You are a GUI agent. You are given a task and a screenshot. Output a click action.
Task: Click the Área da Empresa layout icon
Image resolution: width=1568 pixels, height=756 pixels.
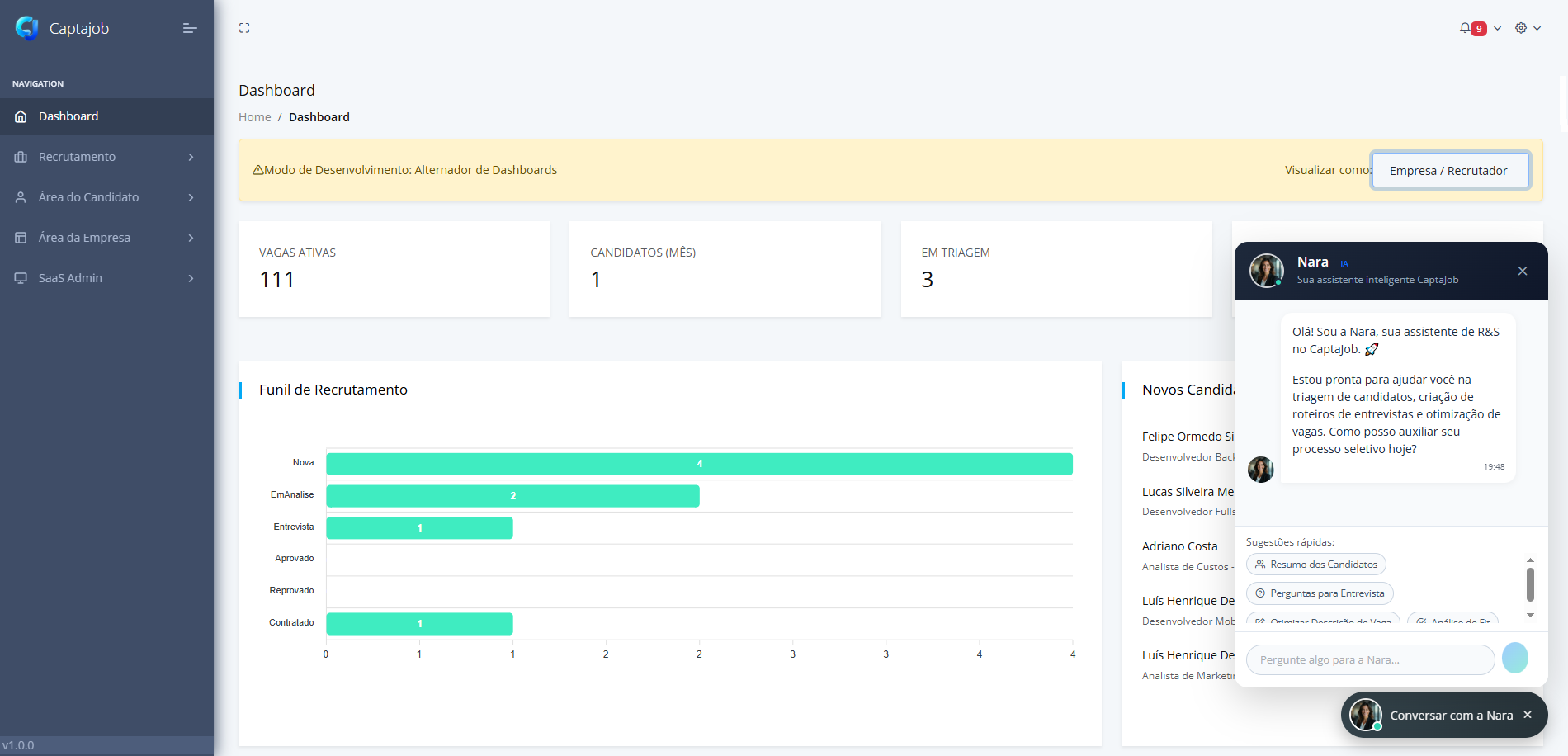[x=21, y=238]
